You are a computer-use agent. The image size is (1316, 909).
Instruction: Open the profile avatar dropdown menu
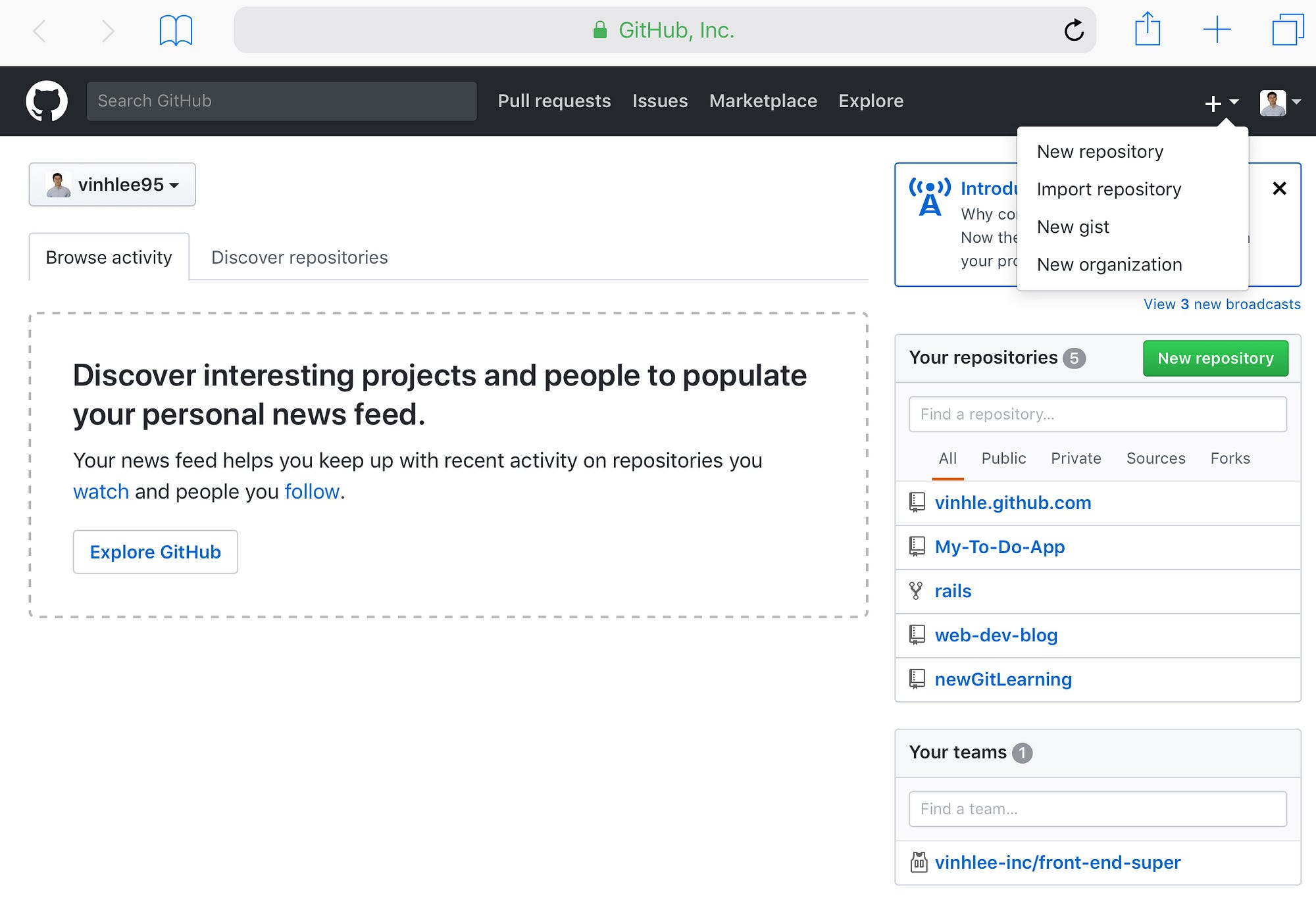tap(1280, 103)
